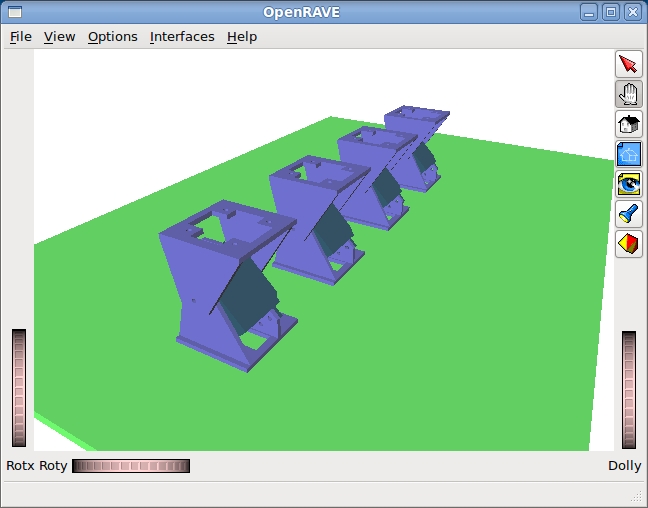Viewport: 648px width, 508px height.
Task: Maximize the OpenRAVE window
Action: (x=611, y=12)
